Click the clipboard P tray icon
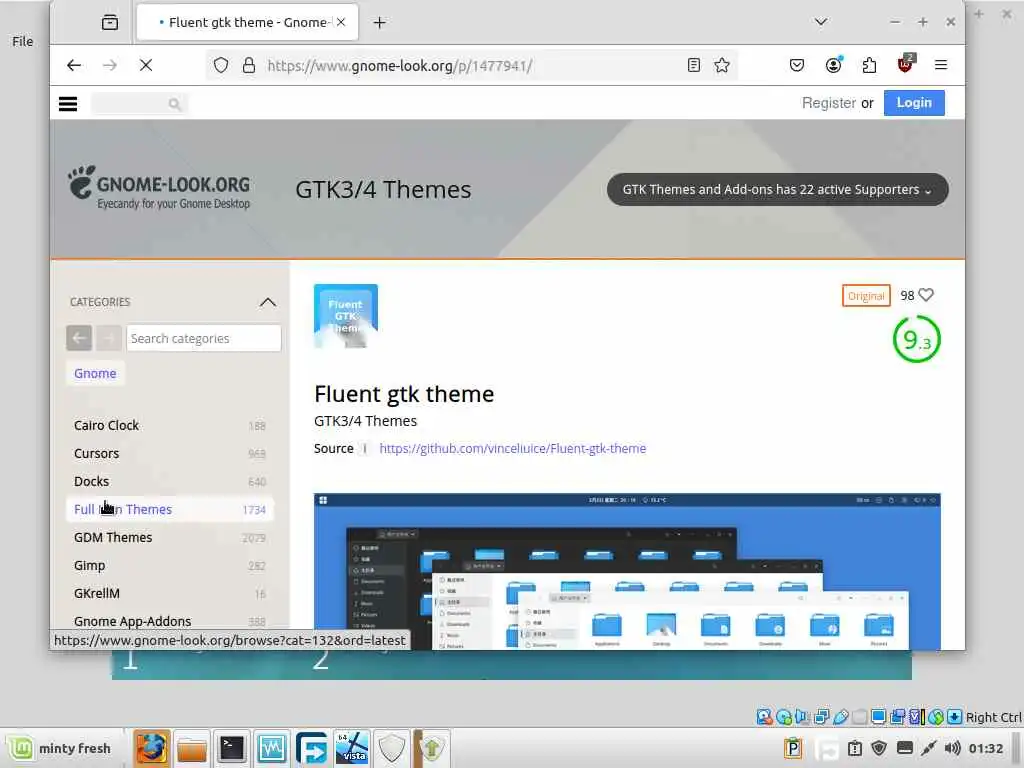The image size is (1024, 768). point(793,748)
